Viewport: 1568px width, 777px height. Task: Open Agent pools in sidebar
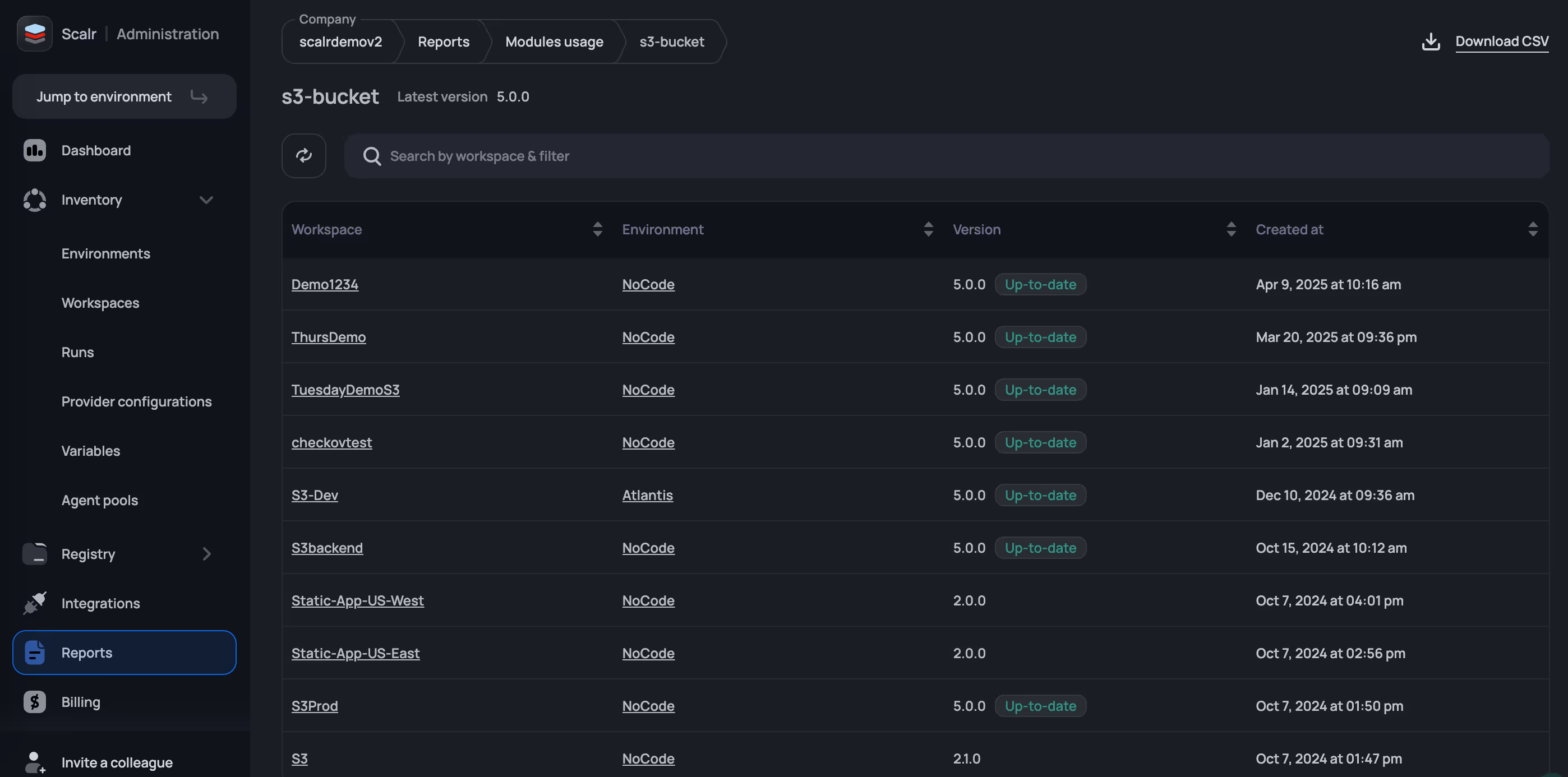pos(100,500)
